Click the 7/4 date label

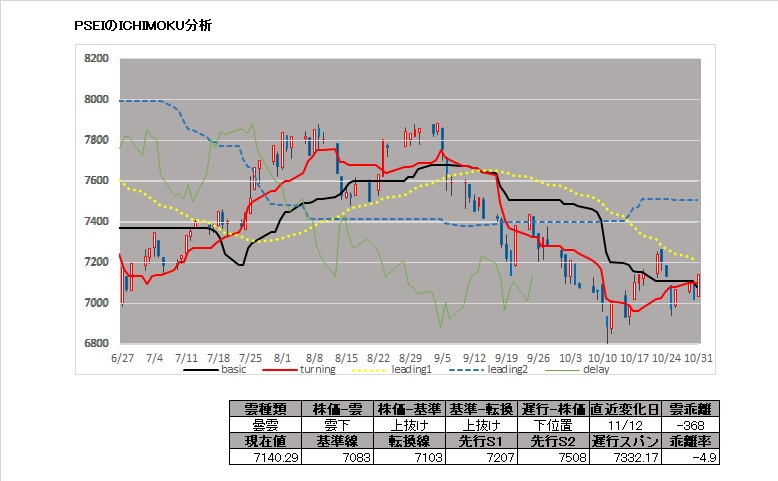(x=154, y=358)
